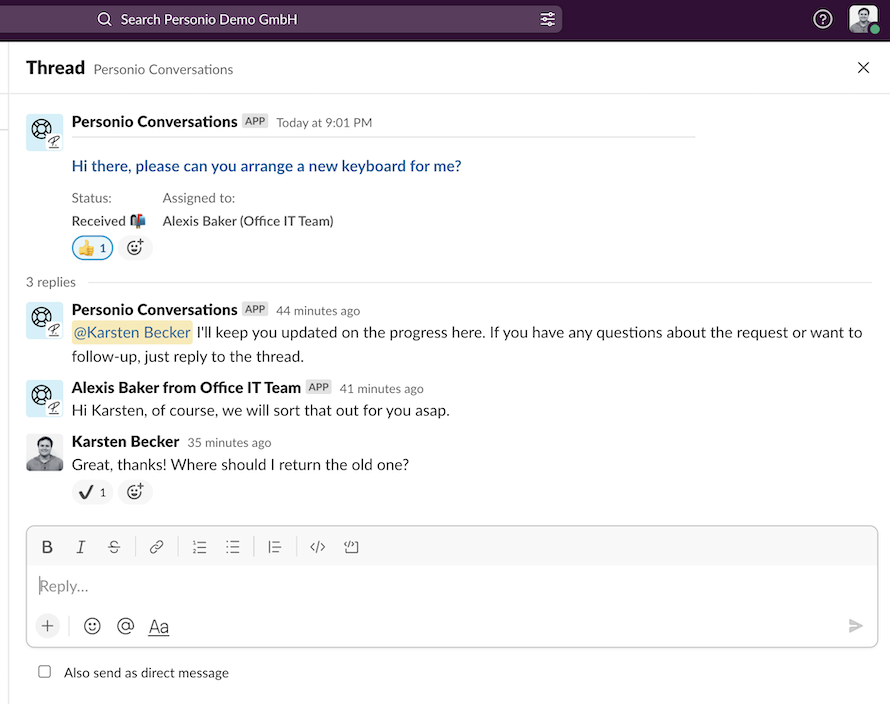Click the Karsten Becker sender name
Image resolution: width=890 pixels, height=704 pixels.
pos(125,442)
